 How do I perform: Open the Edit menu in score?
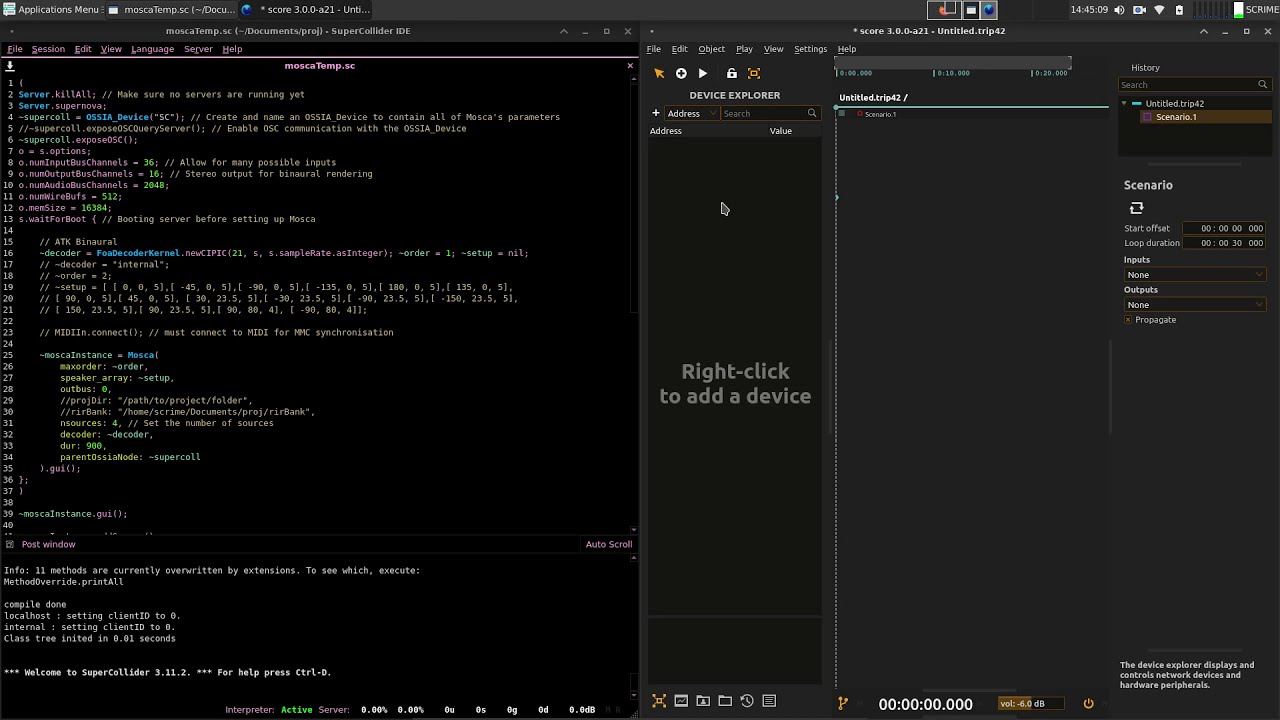(679, 49)
